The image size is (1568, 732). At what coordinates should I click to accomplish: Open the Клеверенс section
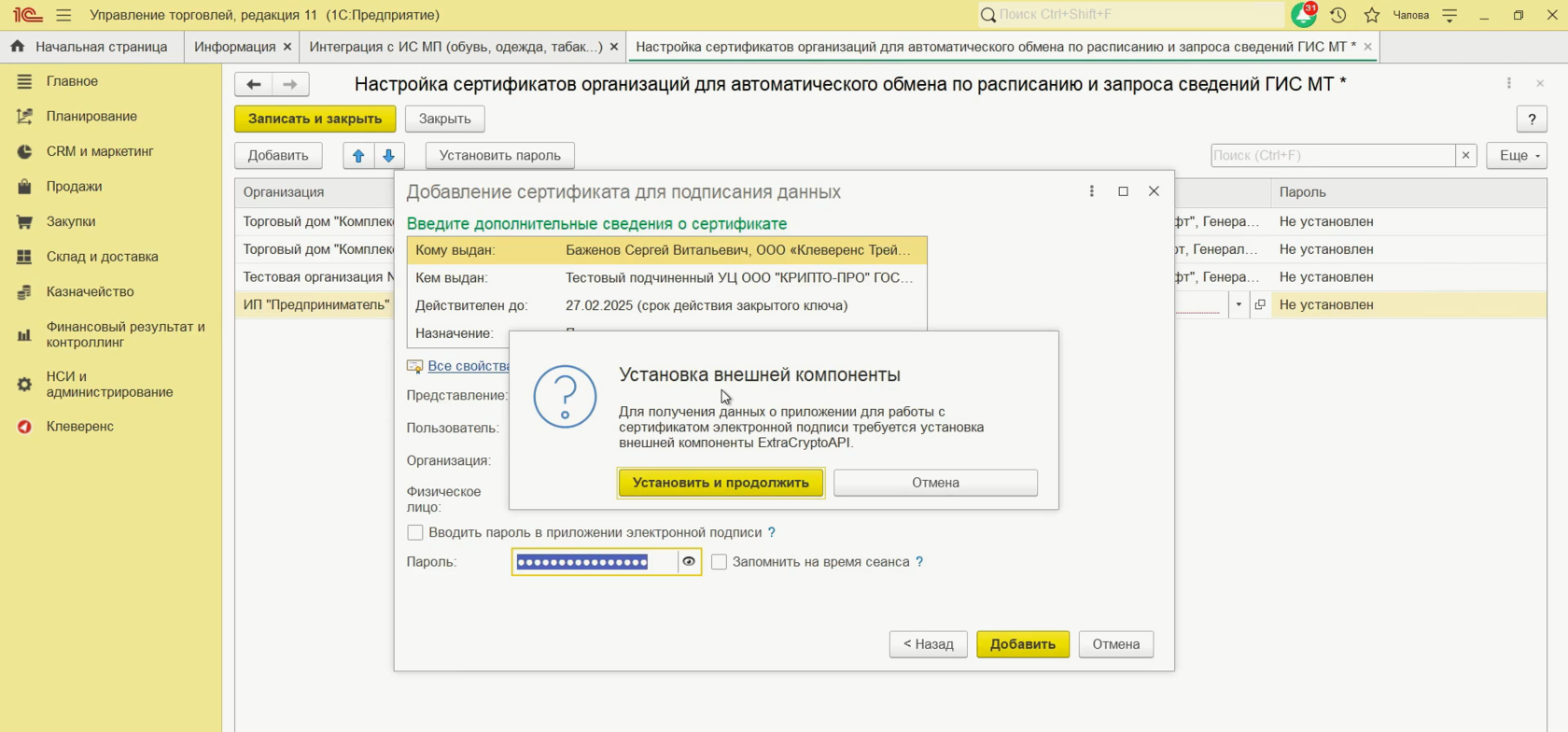coord(80,427)
